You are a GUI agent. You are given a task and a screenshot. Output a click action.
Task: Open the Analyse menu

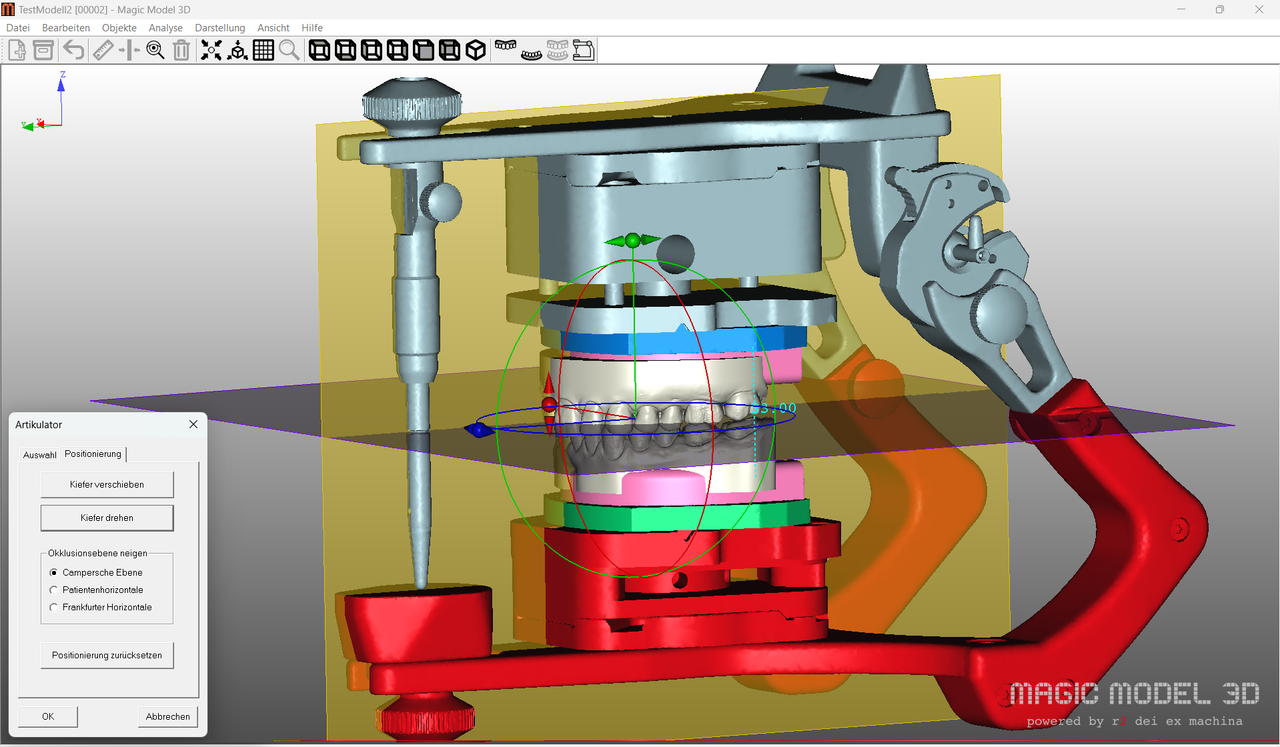coord(166,28)
